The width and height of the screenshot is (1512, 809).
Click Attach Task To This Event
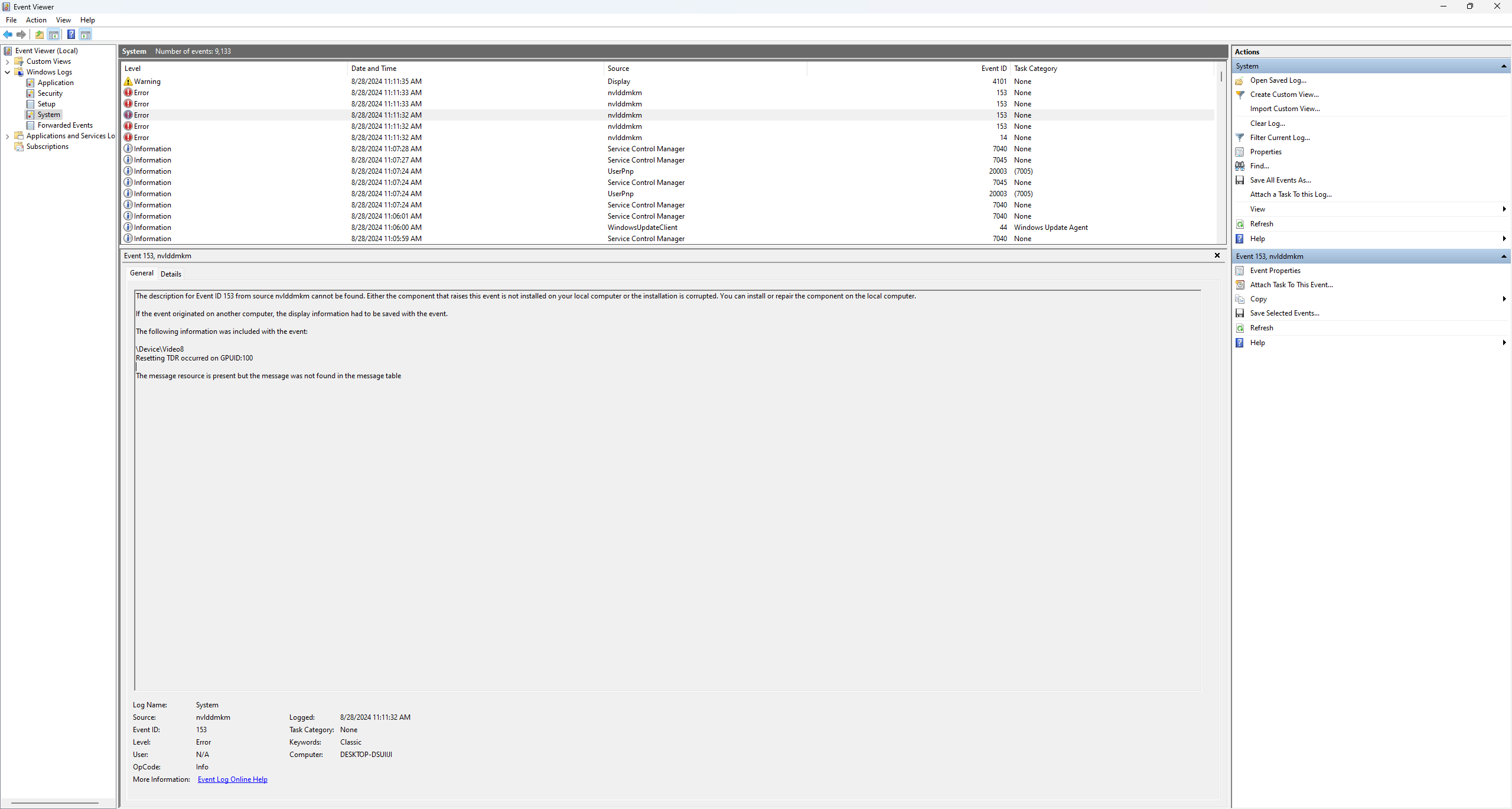(1291, 285)
